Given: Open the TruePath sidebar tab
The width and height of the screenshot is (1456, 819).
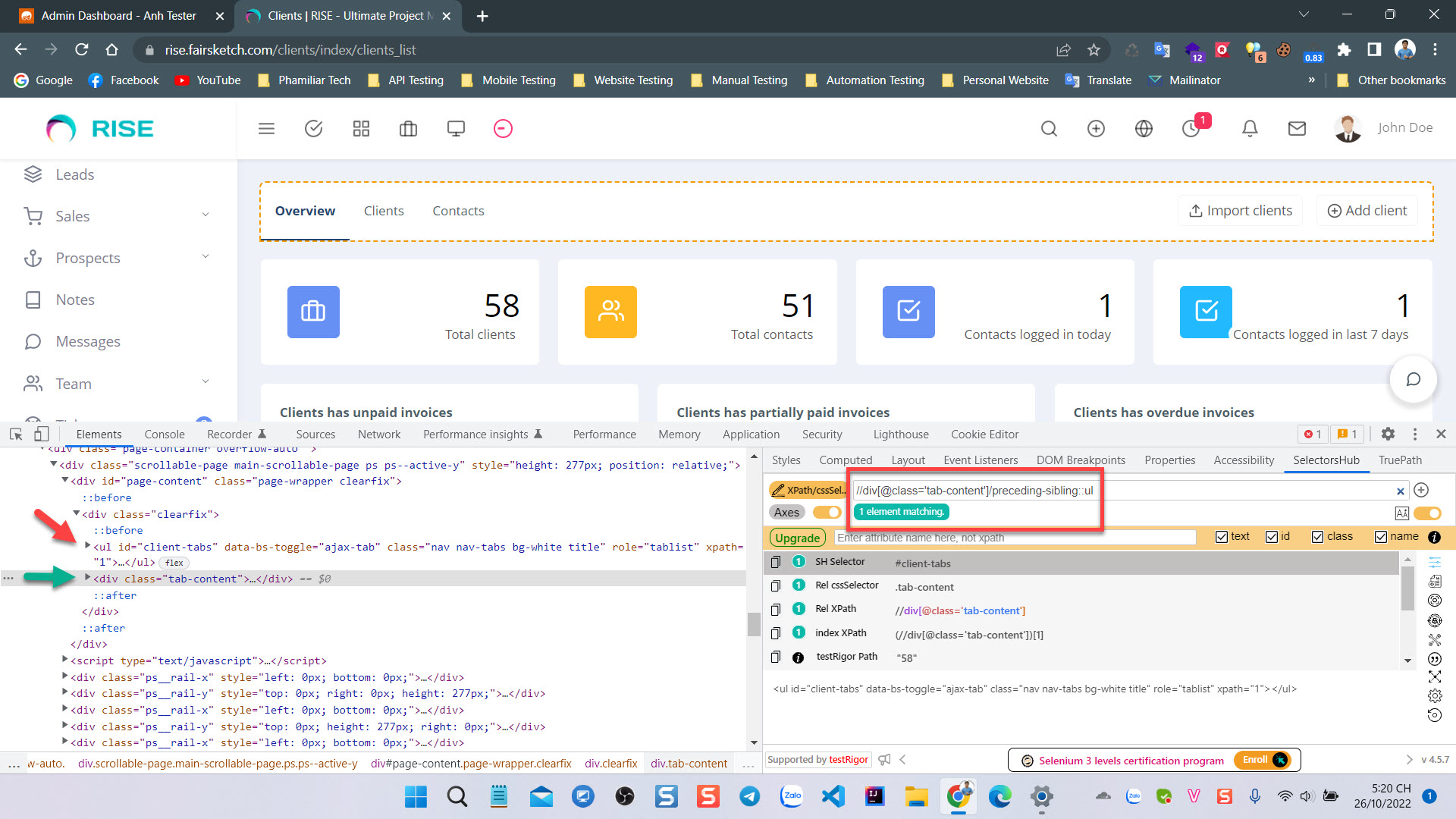Looking at the screenshot, I should point(1400,460).
